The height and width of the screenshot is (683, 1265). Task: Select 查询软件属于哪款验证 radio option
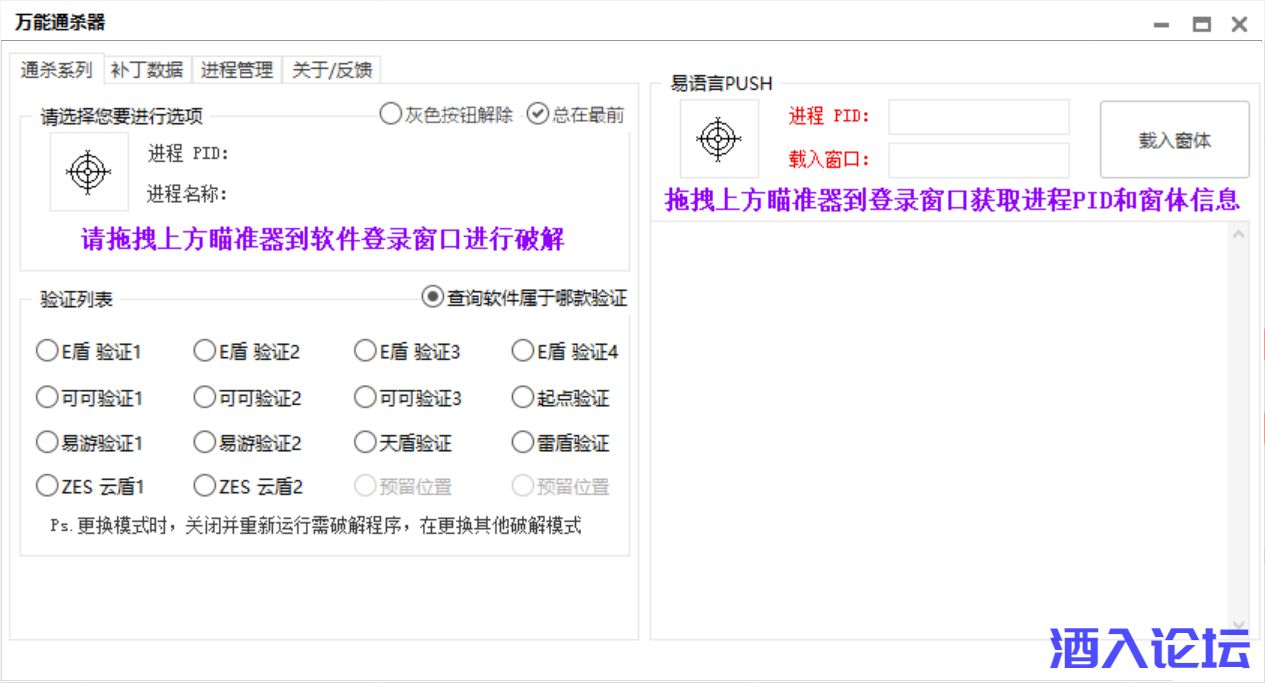pyautogui.click(x=433, y=297)
